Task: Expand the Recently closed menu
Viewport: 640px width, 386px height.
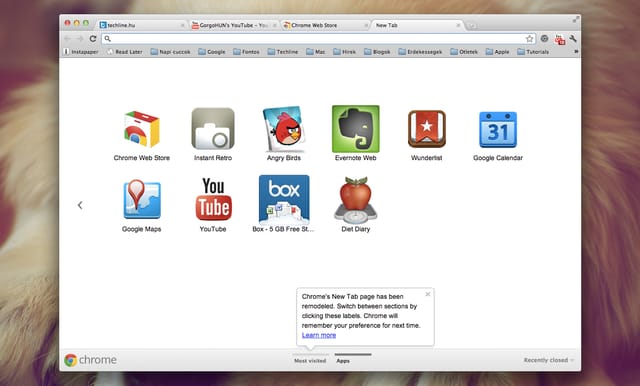Action: click(x=549, y=360)
